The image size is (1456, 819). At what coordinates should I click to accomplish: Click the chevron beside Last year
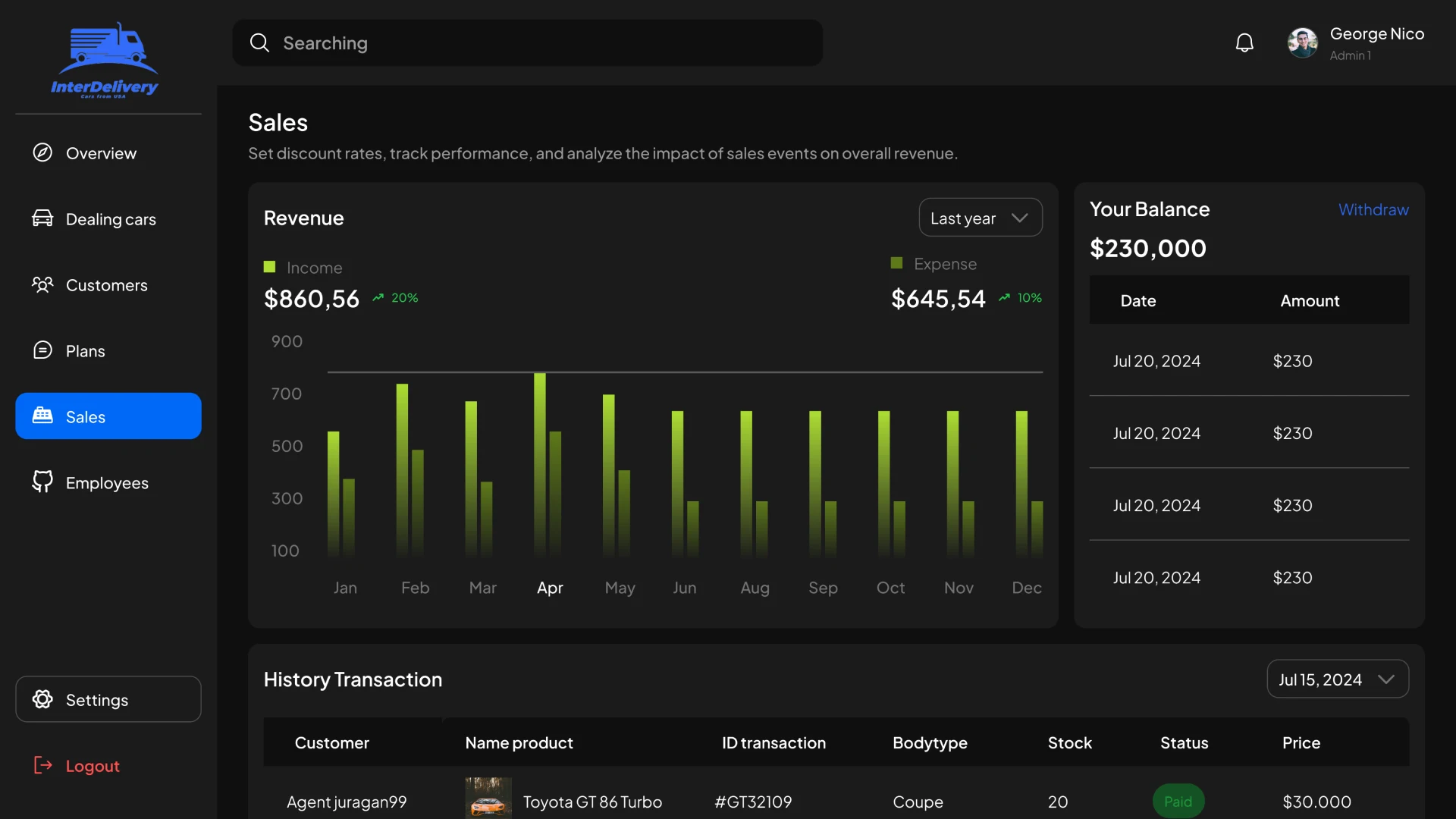tap(1020, 218)
